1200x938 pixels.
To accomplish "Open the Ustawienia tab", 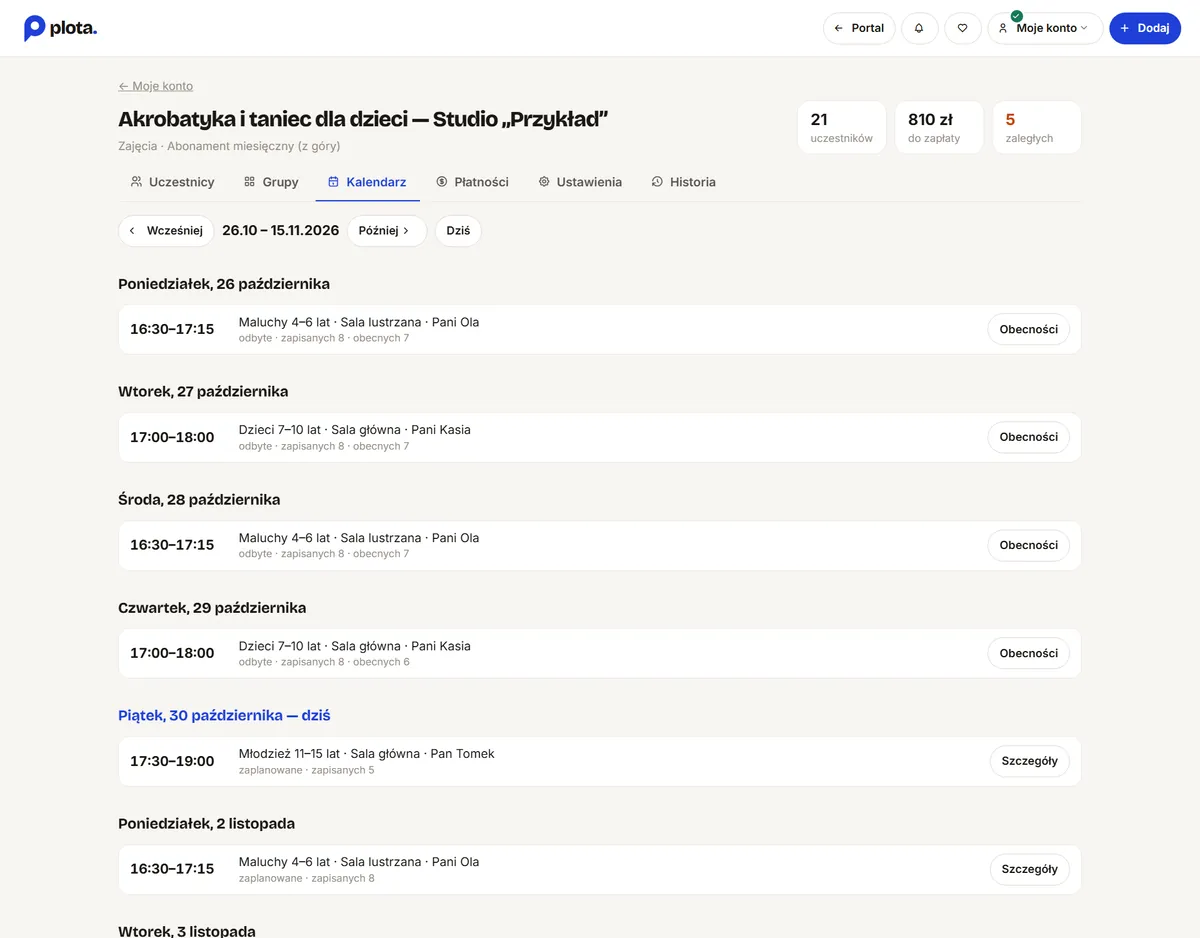I will pos(580,182).
